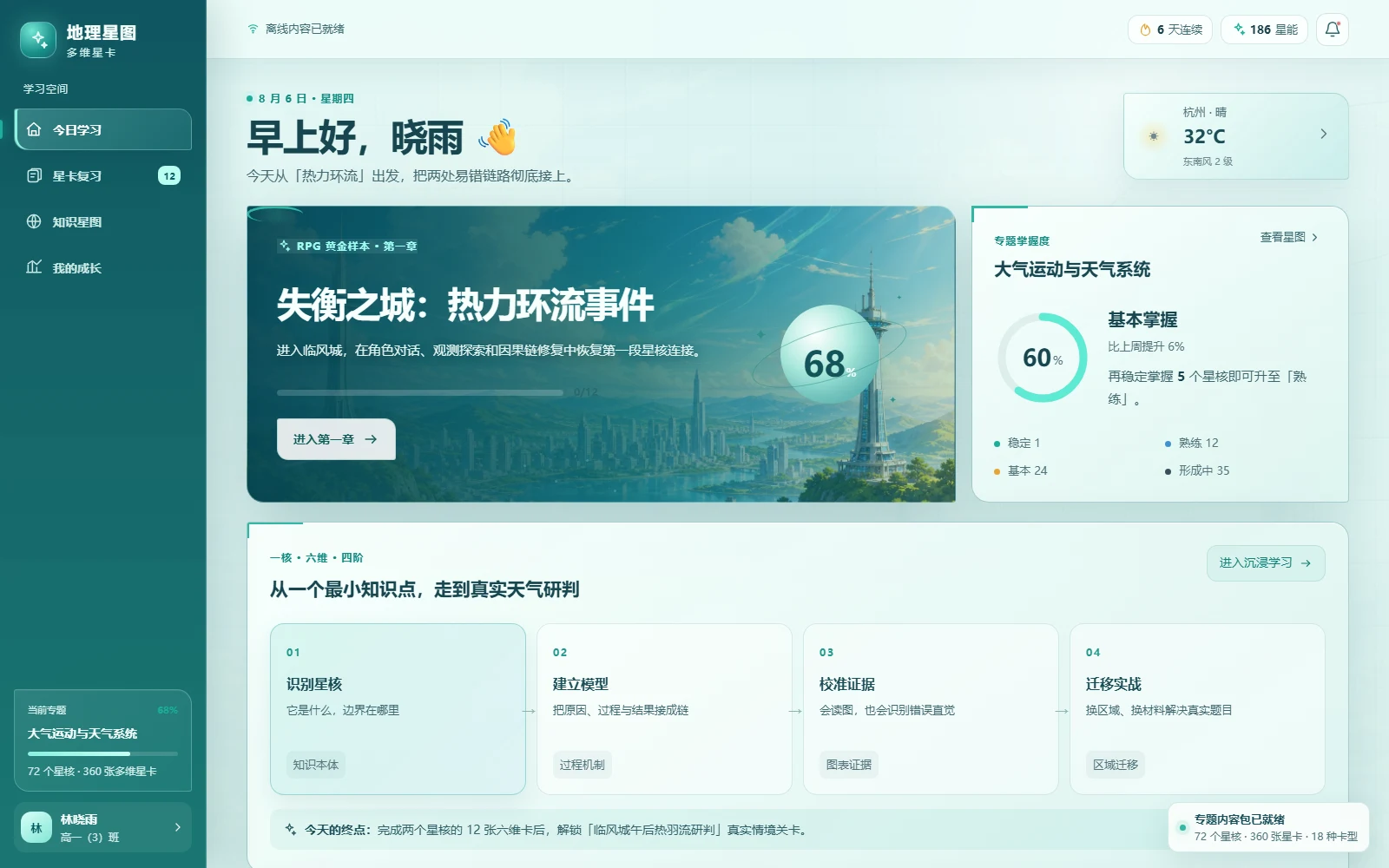
Task: Click the 68% orb on the banner
Action: tap(829, 354)
